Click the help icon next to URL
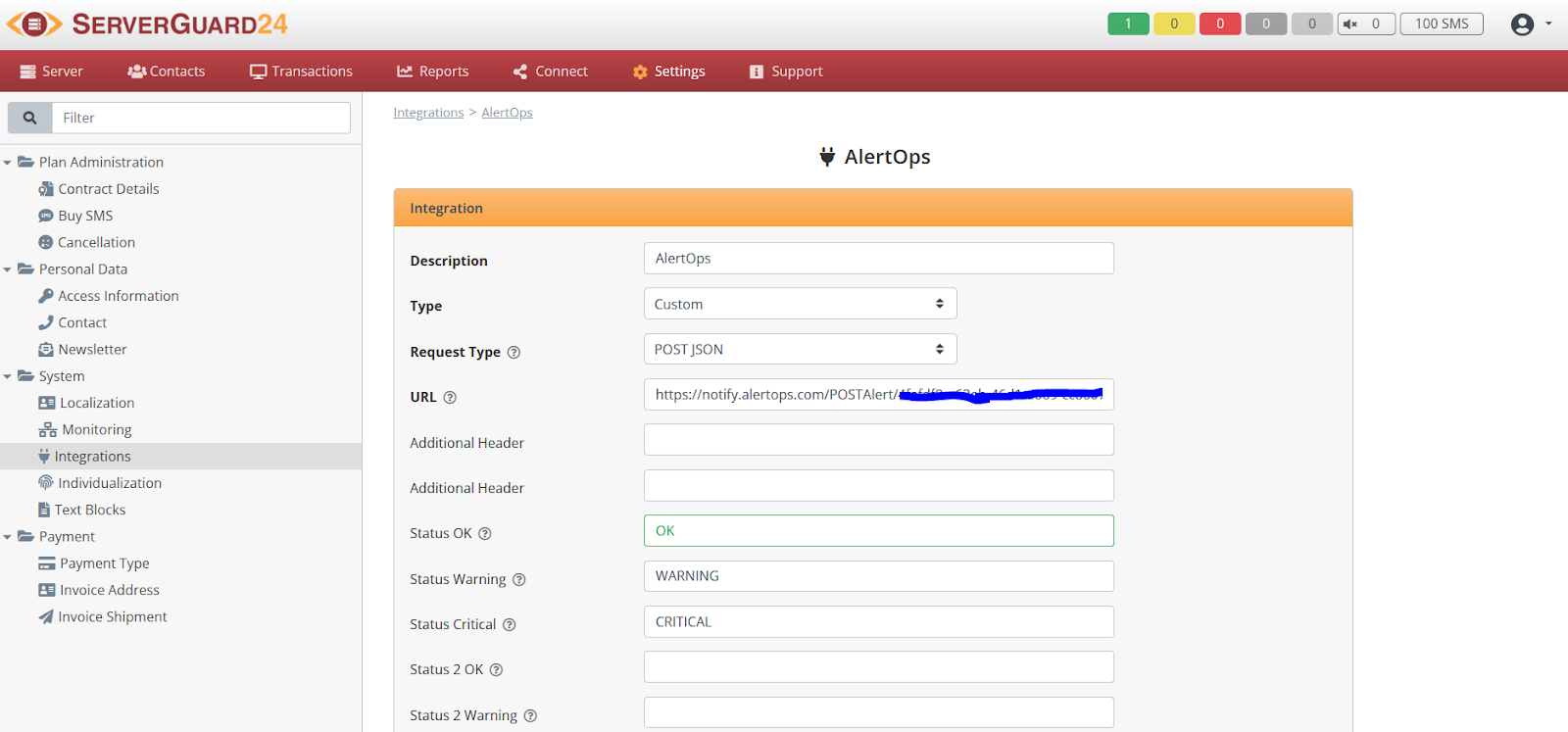Image resolution: width=1568 pixels, height=732 pixels. point(450,398)
